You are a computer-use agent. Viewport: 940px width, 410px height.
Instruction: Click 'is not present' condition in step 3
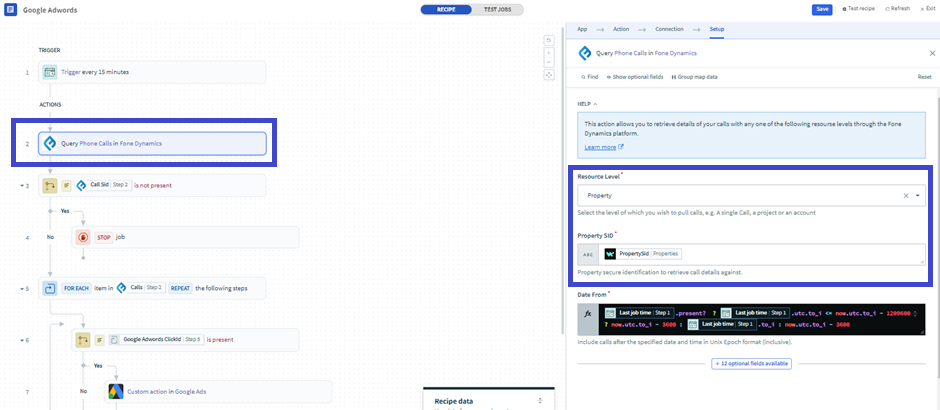[153, 185]
